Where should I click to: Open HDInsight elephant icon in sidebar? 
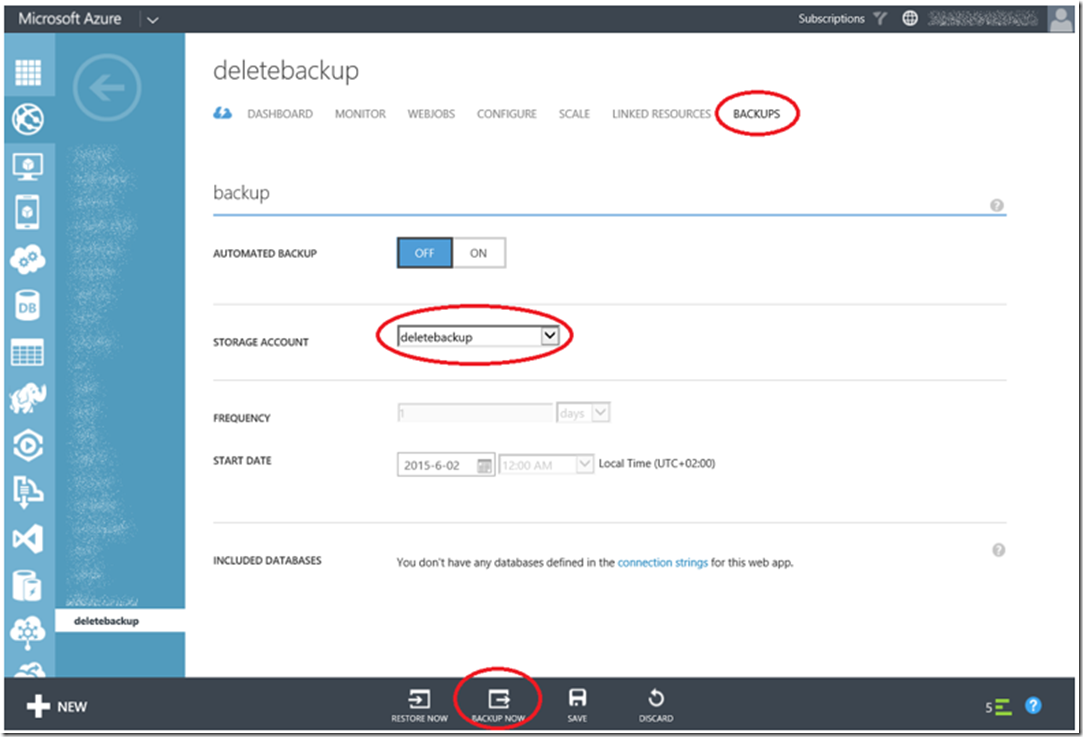[28, 399]
